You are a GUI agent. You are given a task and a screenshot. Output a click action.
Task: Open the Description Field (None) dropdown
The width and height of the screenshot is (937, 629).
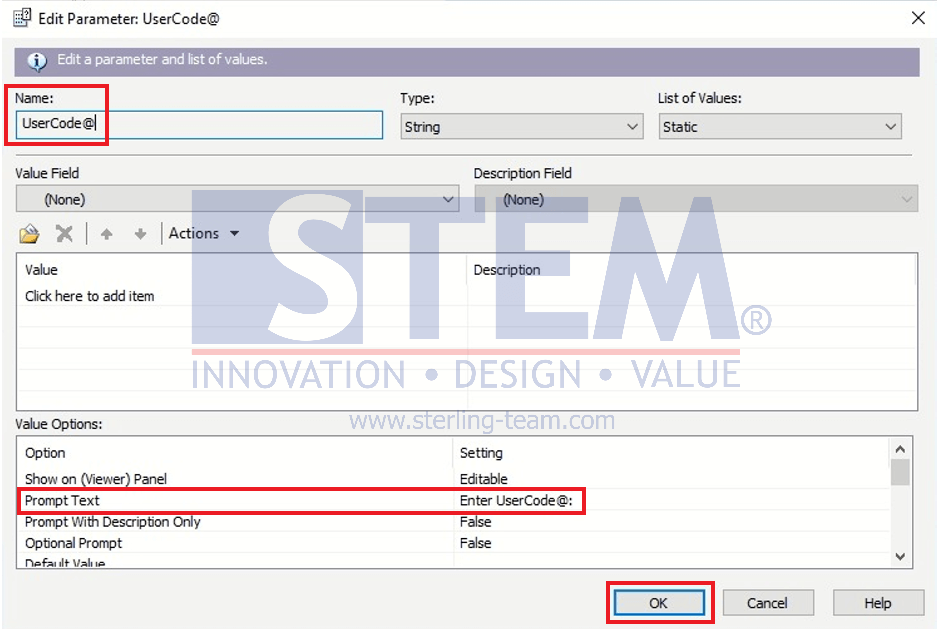coord(696,199)
